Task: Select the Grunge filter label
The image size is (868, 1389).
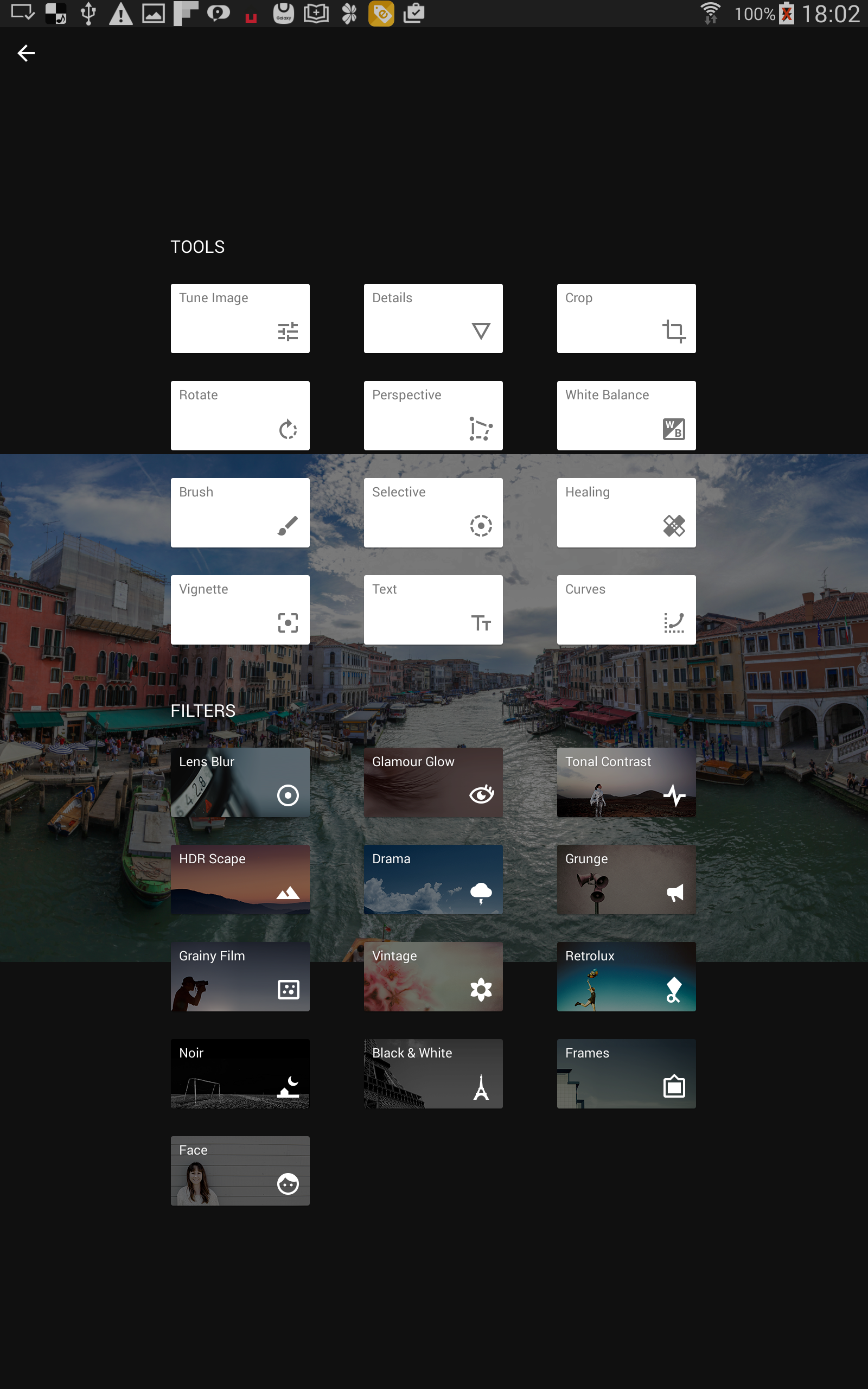Action: click(586, 859)
